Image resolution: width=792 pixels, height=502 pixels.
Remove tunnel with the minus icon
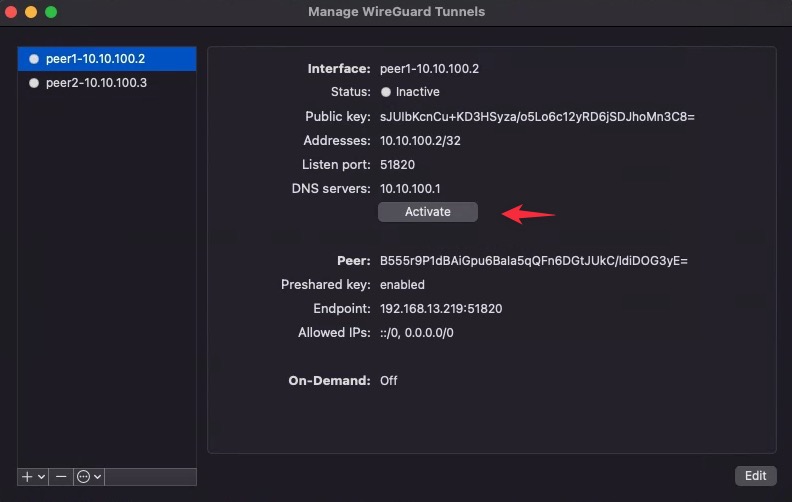[61, 476]
